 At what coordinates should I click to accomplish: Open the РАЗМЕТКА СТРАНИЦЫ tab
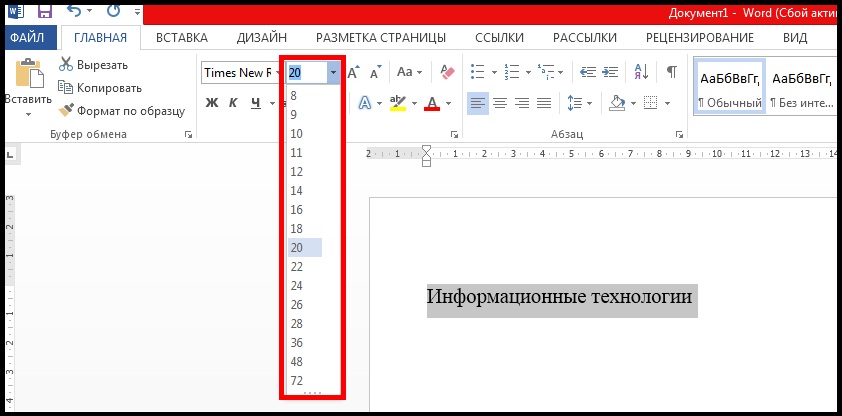click(x=381, y=38)
